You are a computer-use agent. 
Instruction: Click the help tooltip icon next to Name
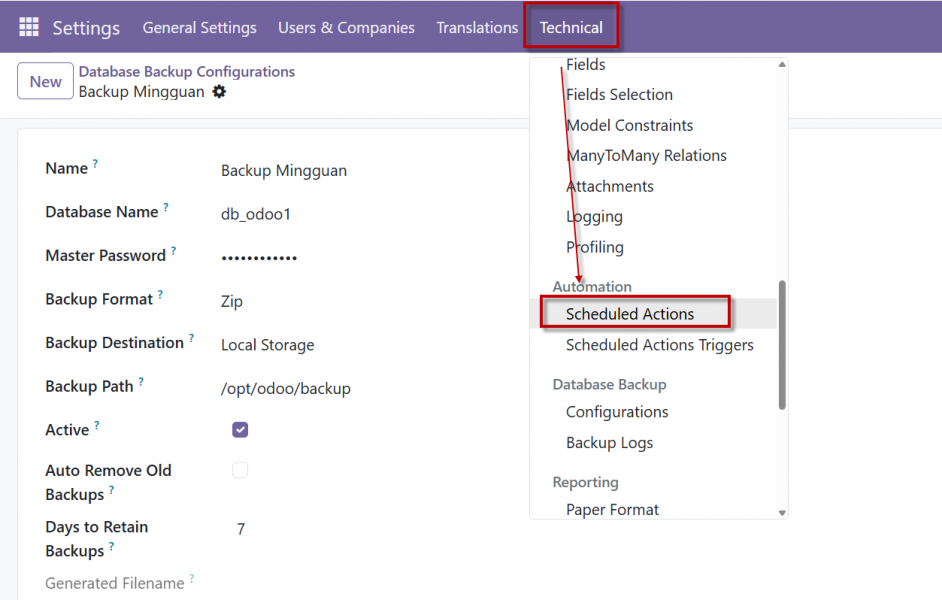point(96,163)
